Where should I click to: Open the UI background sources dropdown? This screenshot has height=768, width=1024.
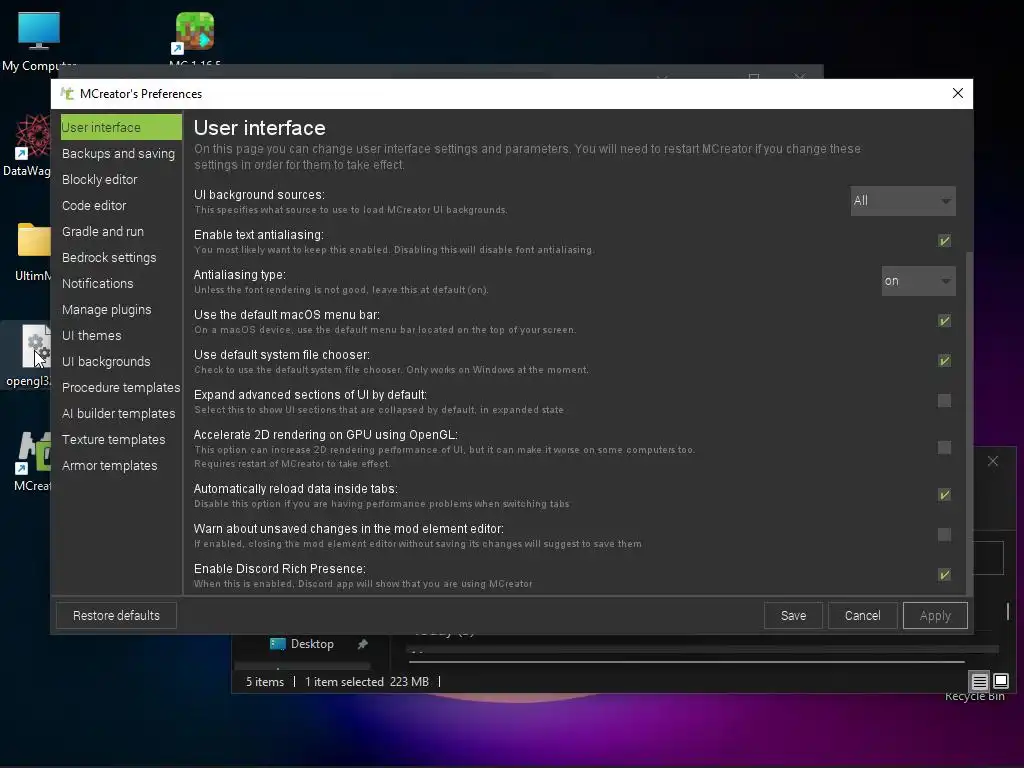(903, 201)
